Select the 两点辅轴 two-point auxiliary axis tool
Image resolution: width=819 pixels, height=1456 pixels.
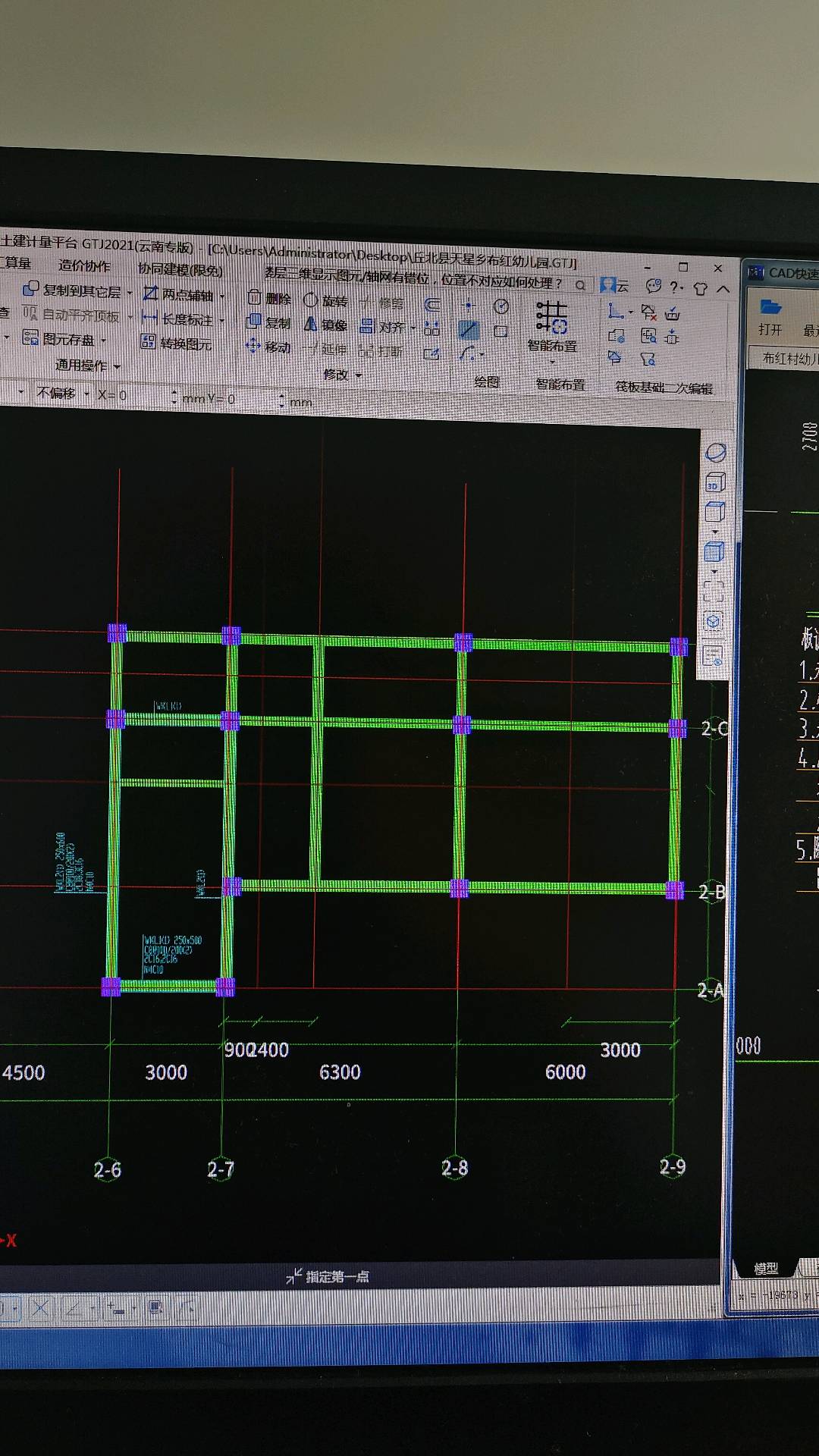point(179,294)
